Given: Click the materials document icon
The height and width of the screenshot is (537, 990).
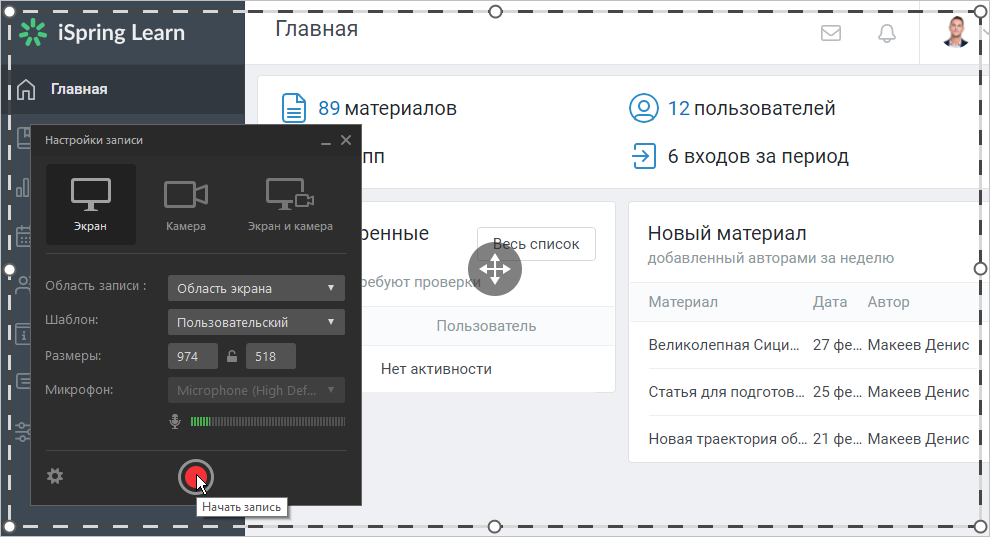Looking at the screenshot, I should [x=294, y=108].
